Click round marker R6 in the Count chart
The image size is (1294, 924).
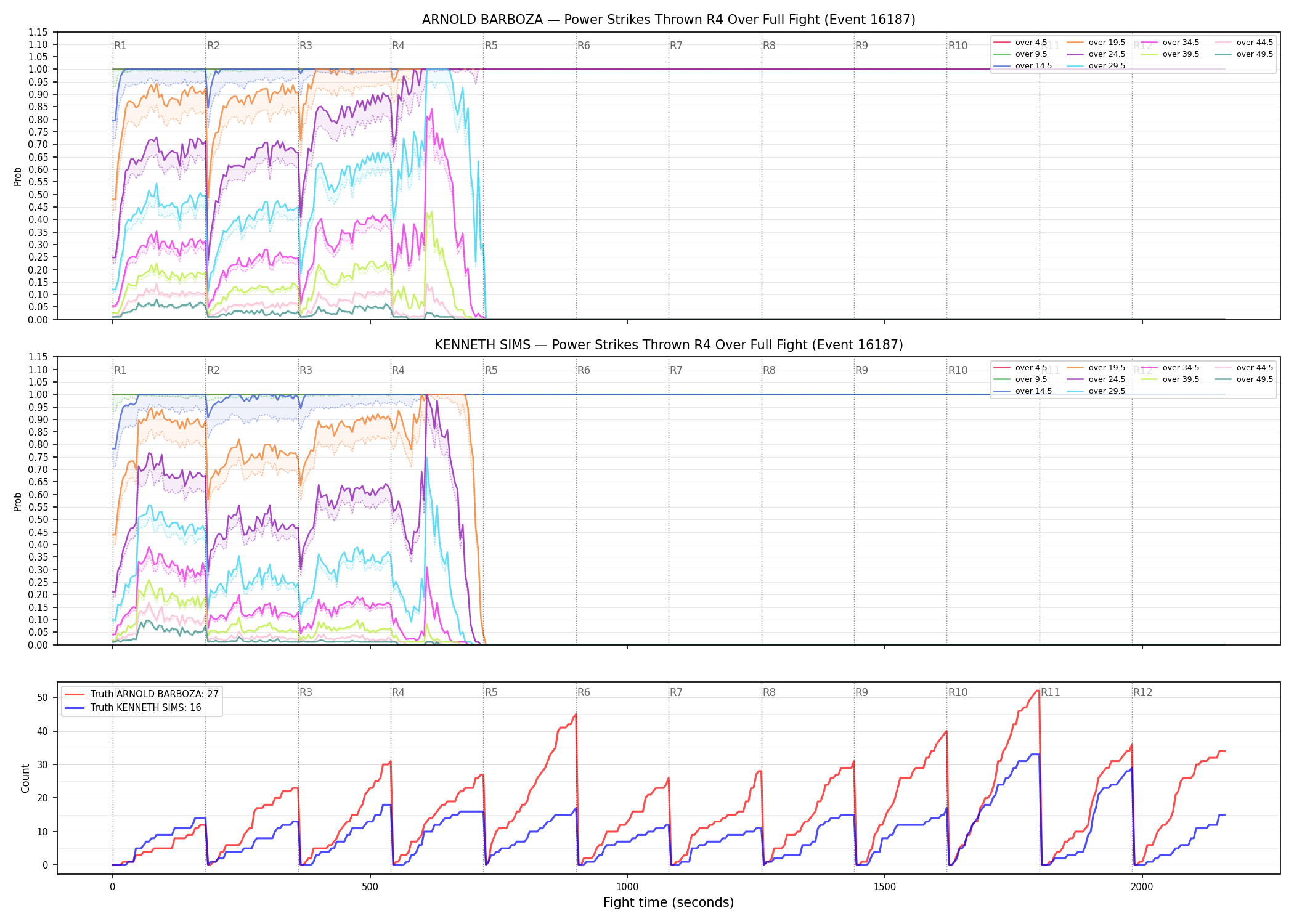click(584, 692)
